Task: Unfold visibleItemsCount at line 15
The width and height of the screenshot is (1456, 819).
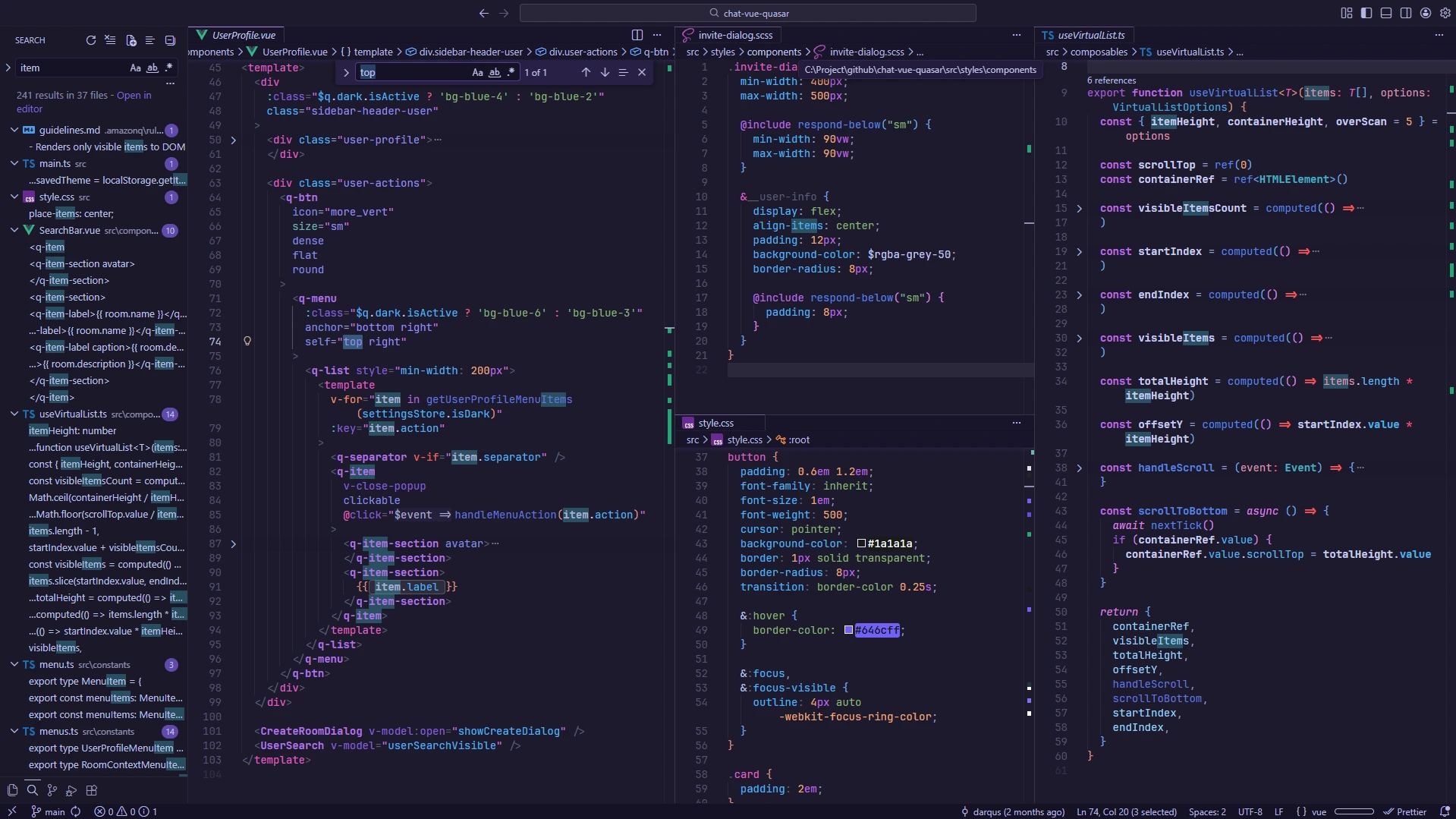Action: coord(1079,208)
